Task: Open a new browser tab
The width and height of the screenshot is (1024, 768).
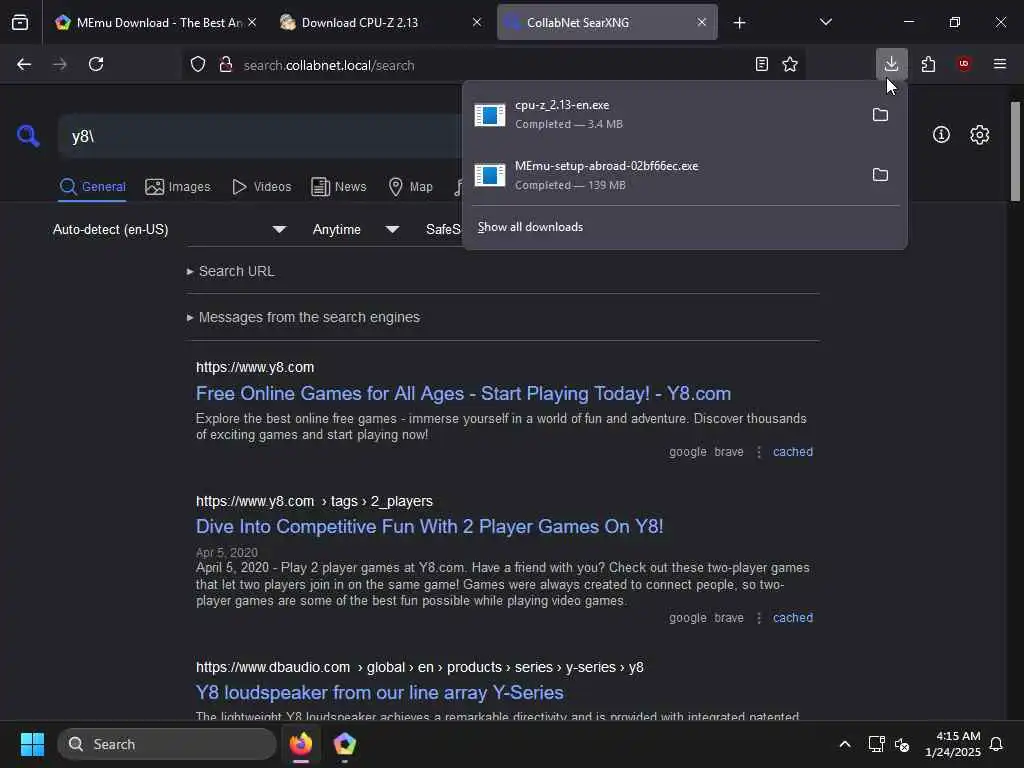Action: click(x=739, y=23)
